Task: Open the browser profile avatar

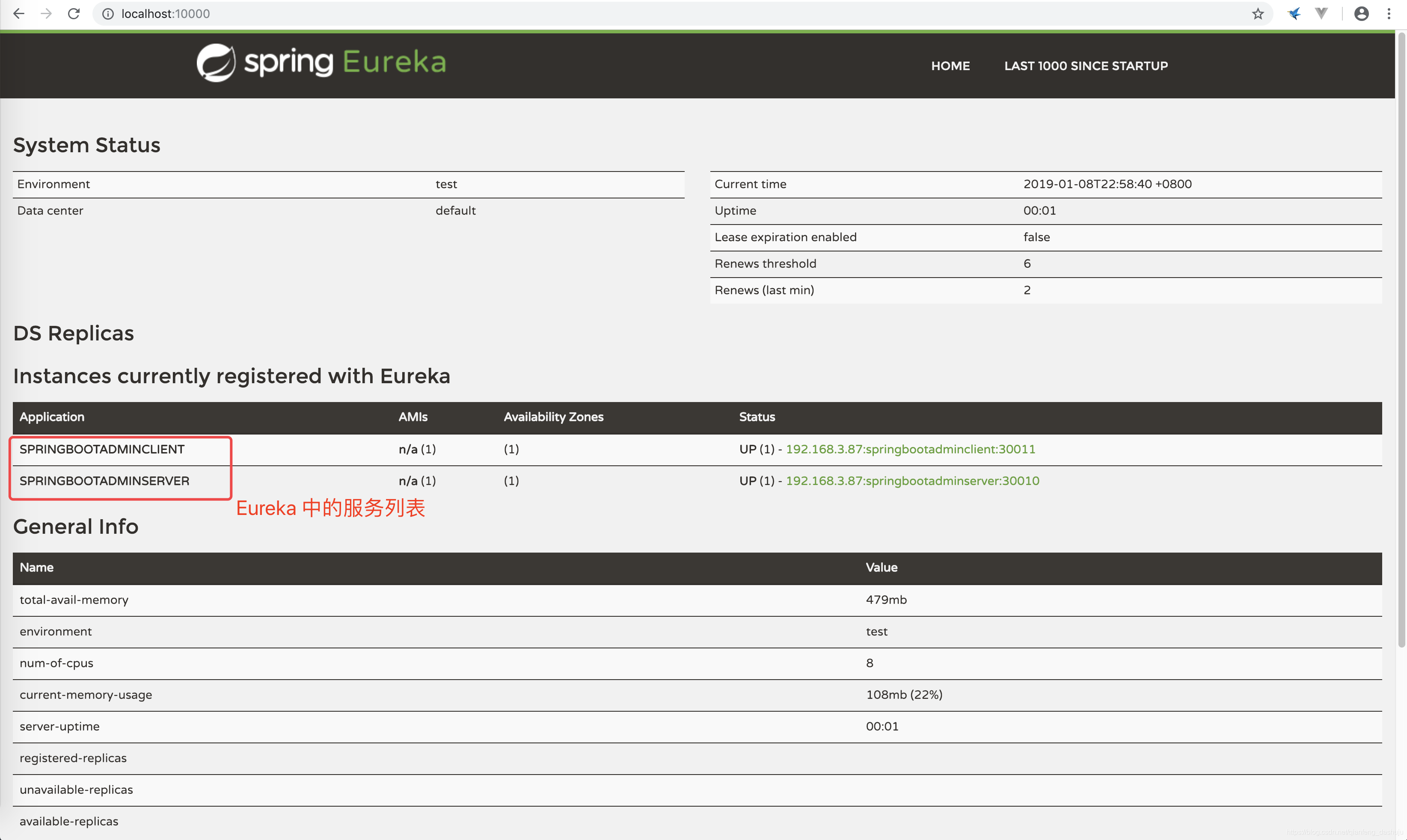Action: pyautogui.click(x=1361, y=14)
